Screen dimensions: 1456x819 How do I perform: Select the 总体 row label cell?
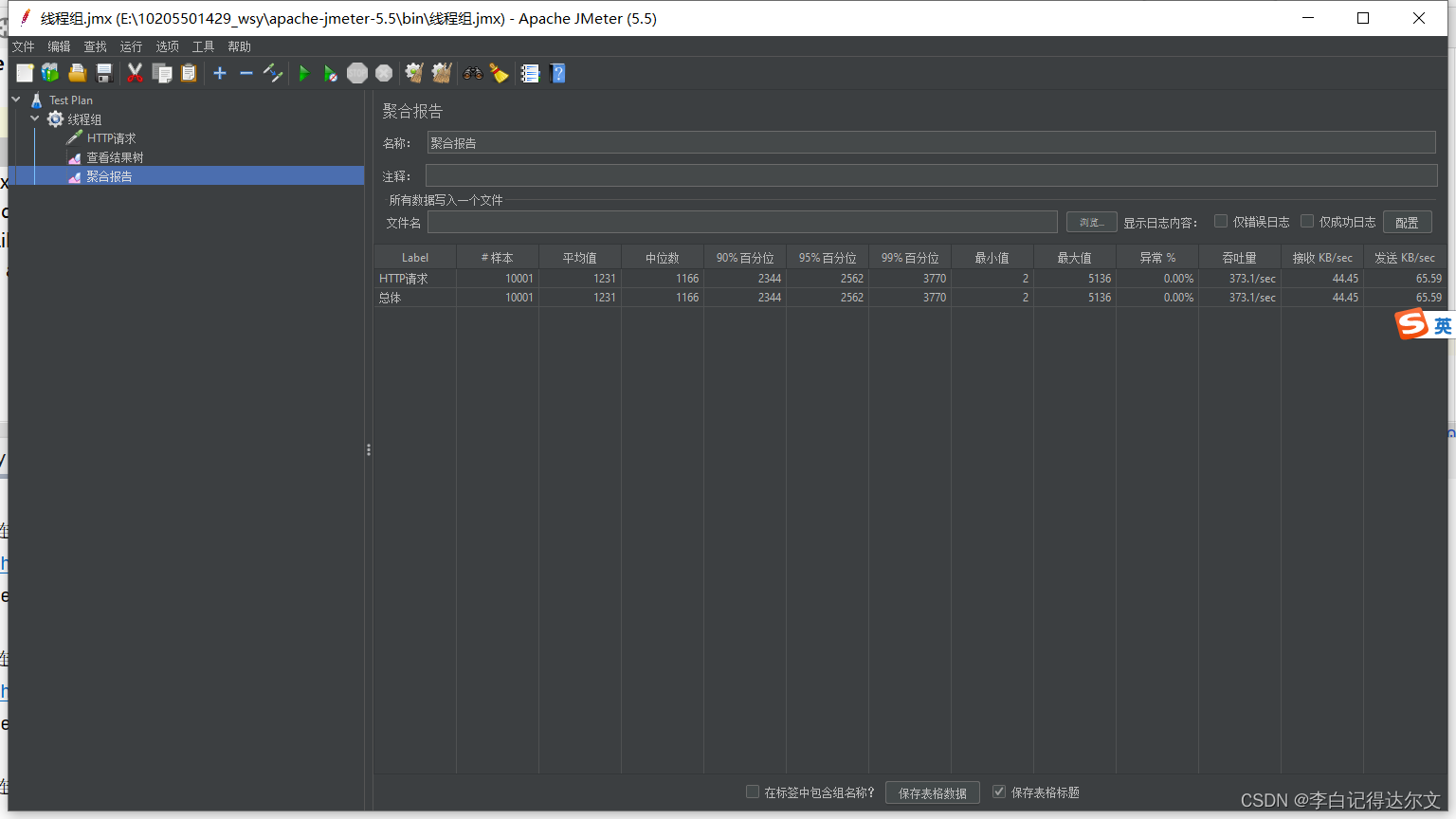tap(415, 298)
